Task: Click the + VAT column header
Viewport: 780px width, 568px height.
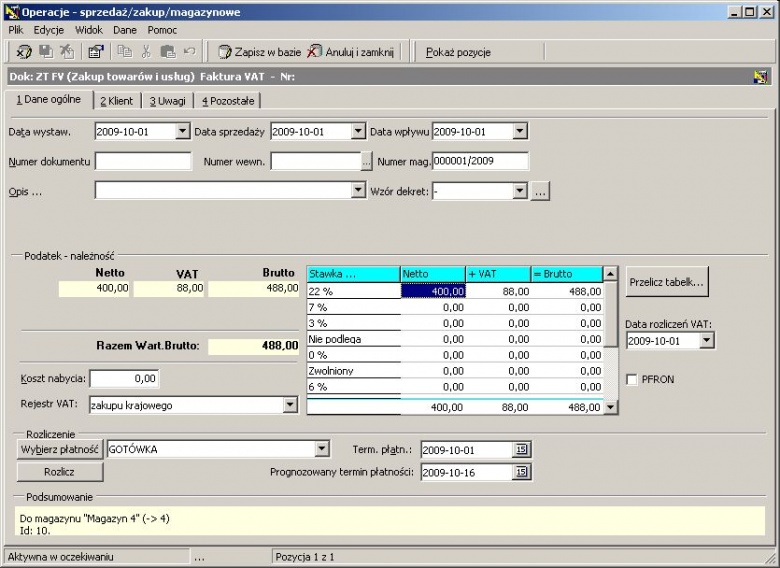Action: click(x=498, y=274)
